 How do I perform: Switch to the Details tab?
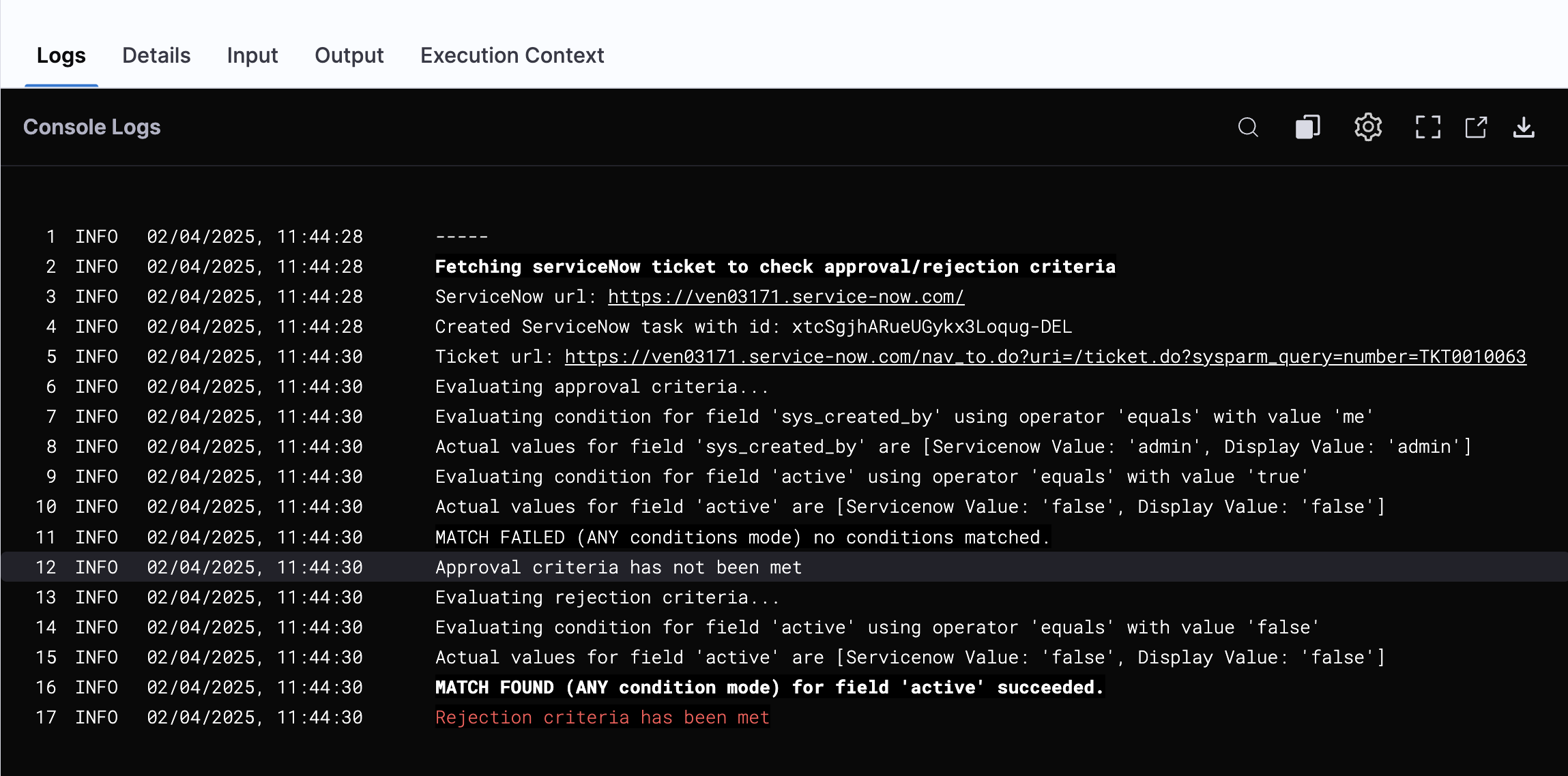click(x=156, y=55)
